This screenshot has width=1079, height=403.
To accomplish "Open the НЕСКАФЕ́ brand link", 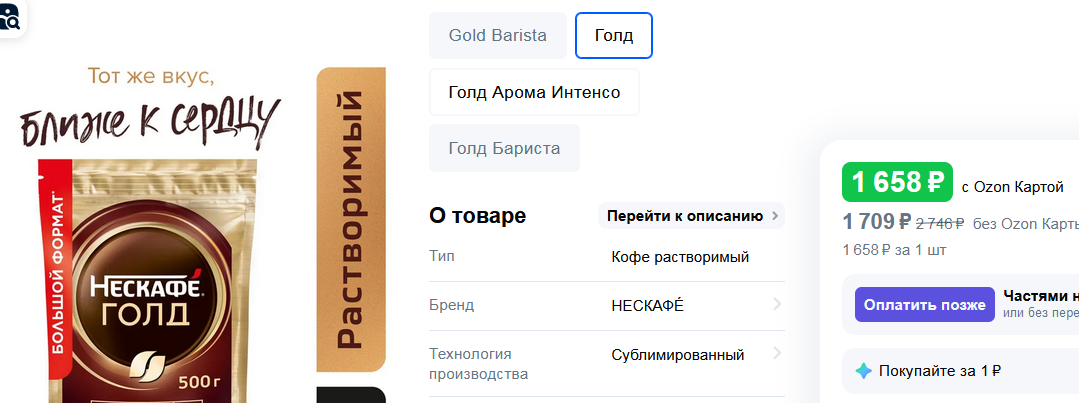I will (647, 305).
